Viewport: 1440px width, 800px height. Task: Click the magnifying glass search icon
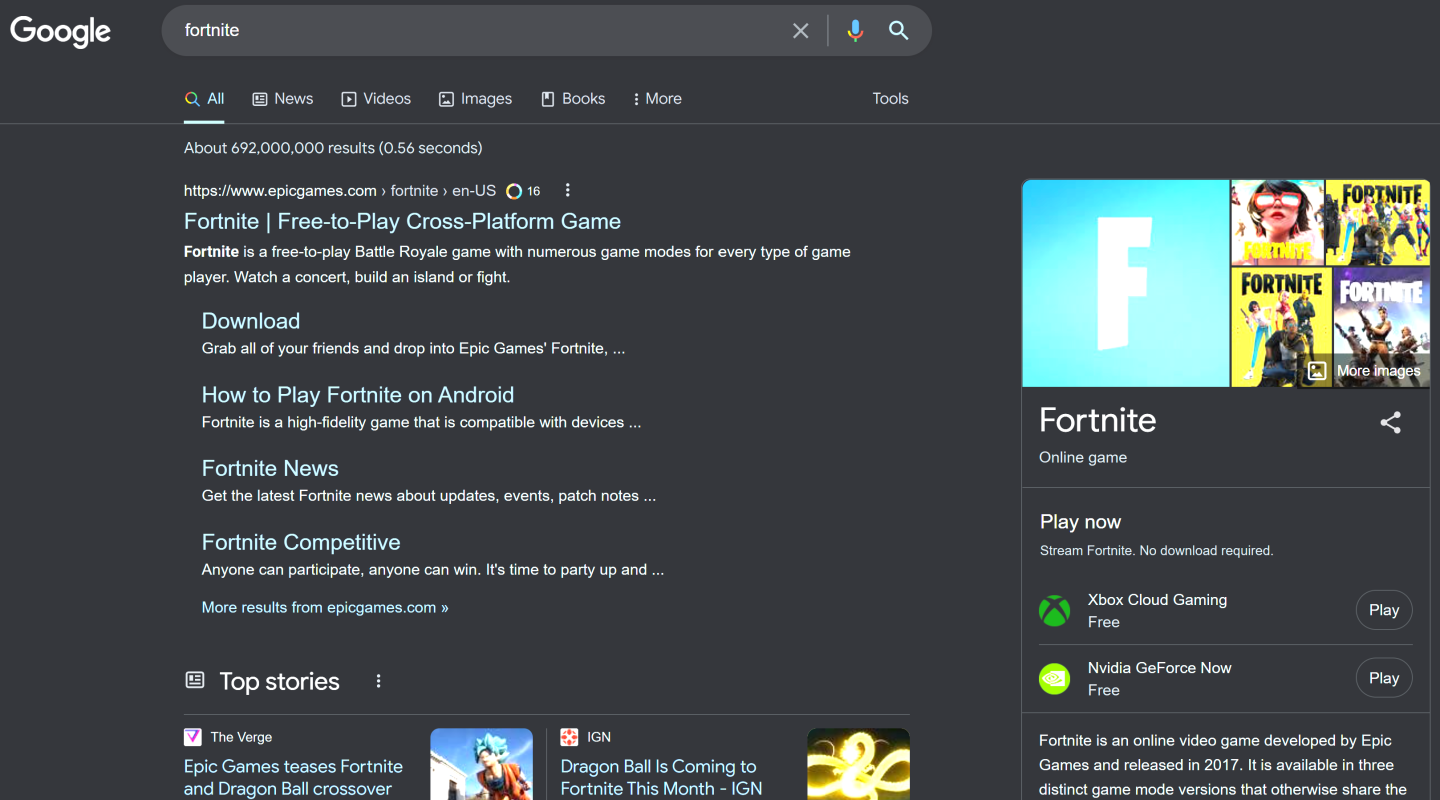[898, 30]
